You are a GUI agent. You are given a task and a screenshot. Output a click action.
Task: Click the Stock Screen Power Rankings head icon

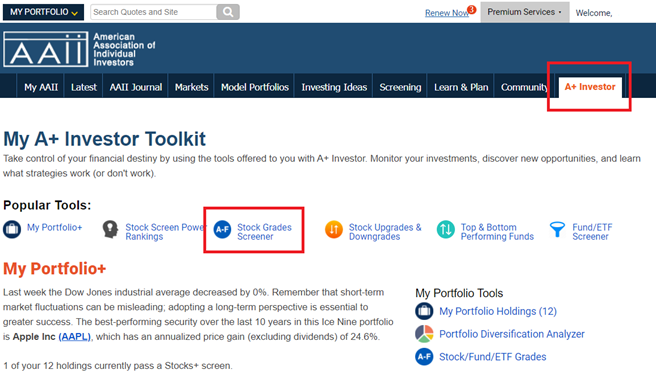click(110, 230)
